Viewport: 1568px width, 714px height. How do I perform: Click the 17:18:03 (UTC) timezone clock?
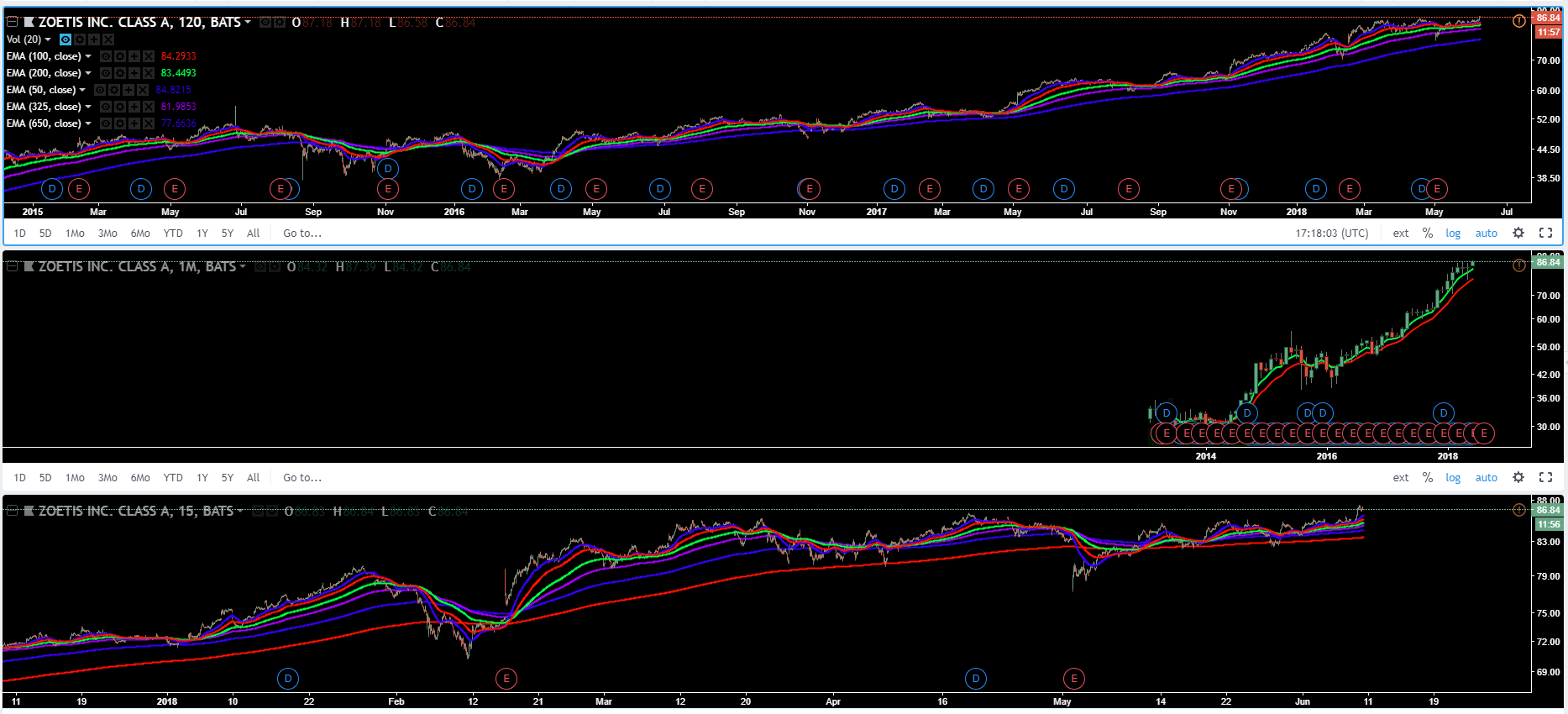coord(1332,234)
